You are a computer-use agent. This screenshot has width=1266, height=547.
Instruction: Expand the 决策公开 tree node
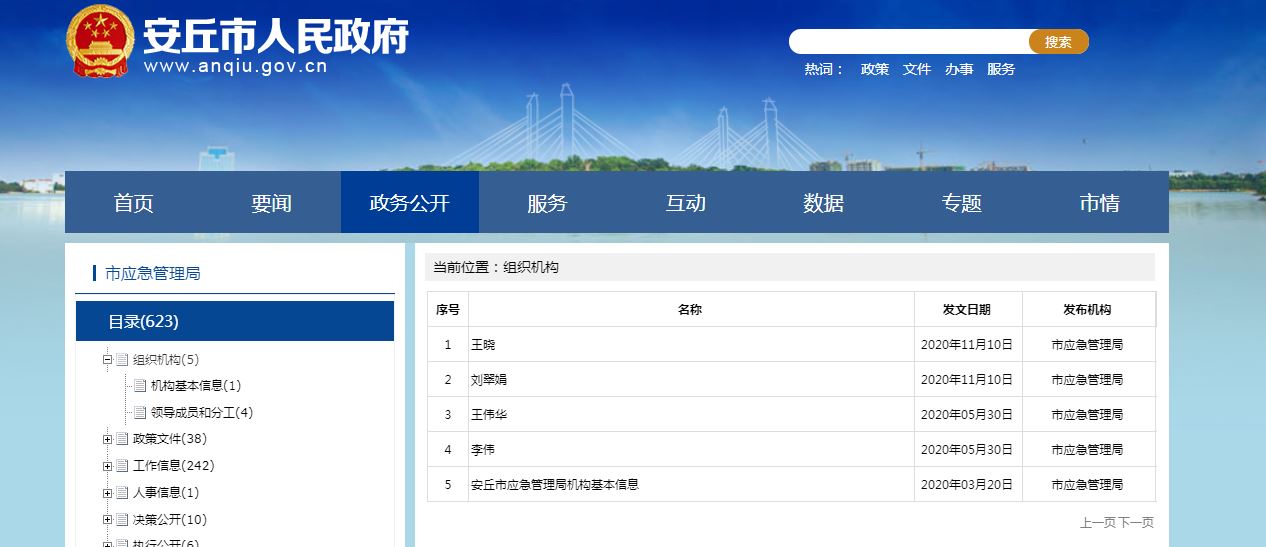coord(107,520)
